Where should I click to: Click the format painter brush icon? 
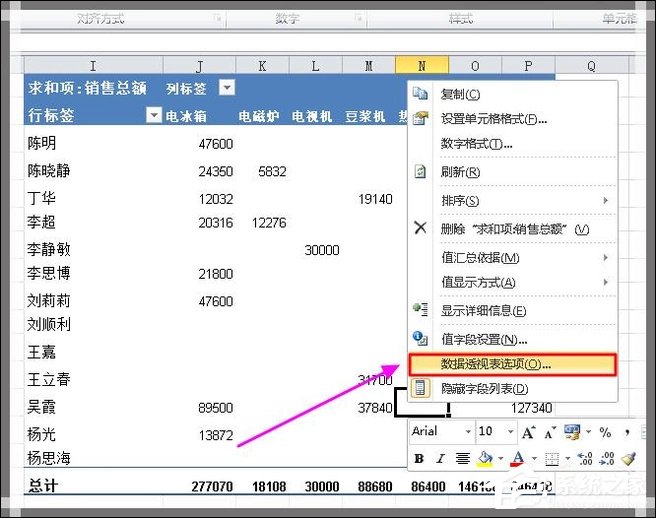click(628, 459)
